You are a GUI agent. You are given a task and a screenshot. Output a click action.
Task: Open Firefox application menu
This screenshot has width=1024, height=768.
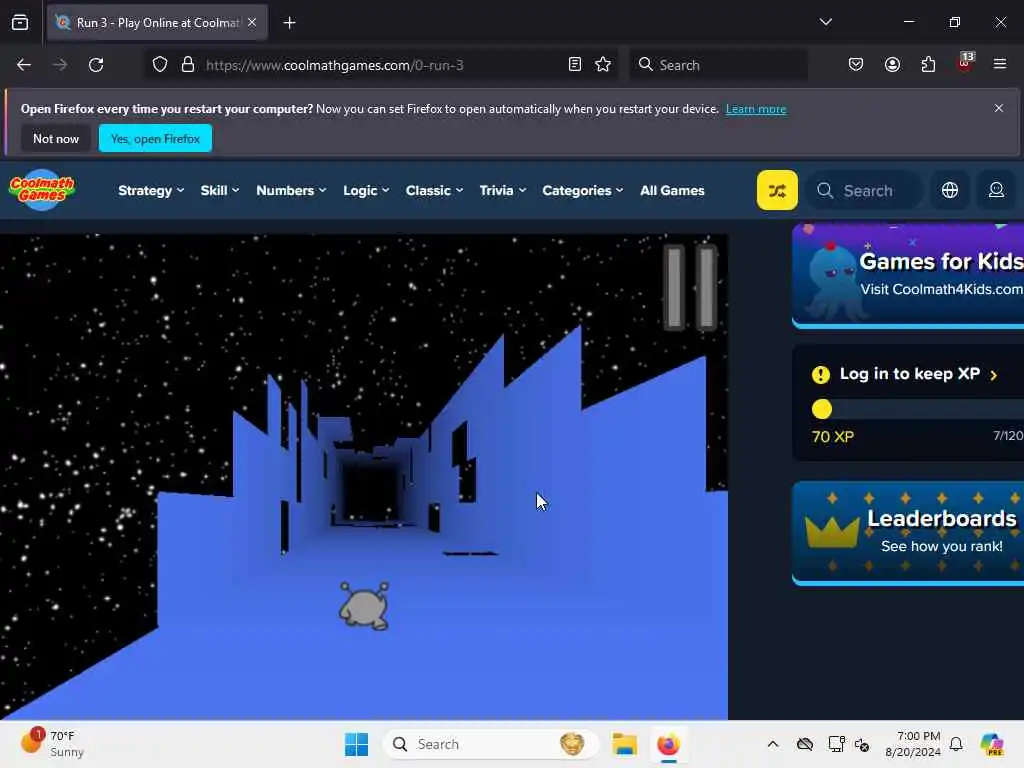pos(999,65)
